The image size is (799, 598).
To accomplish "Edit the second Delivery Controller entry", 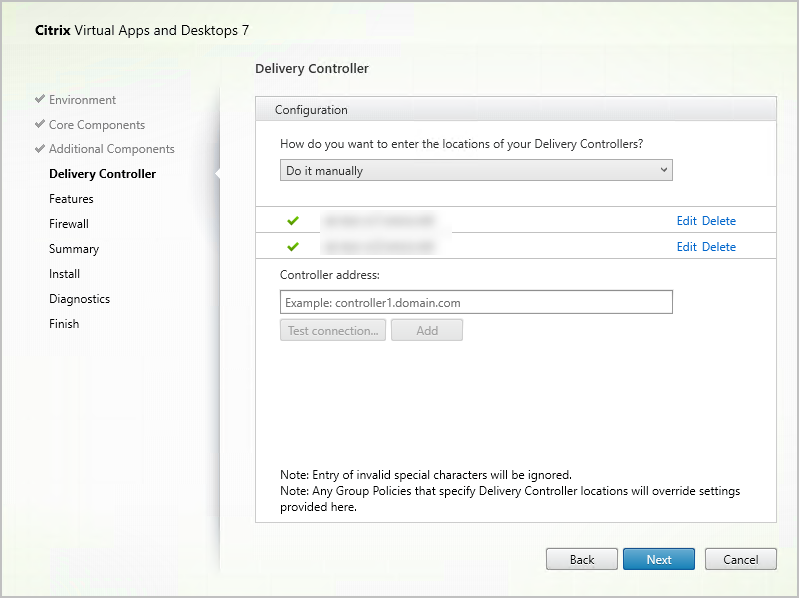I will click(686, 247).
